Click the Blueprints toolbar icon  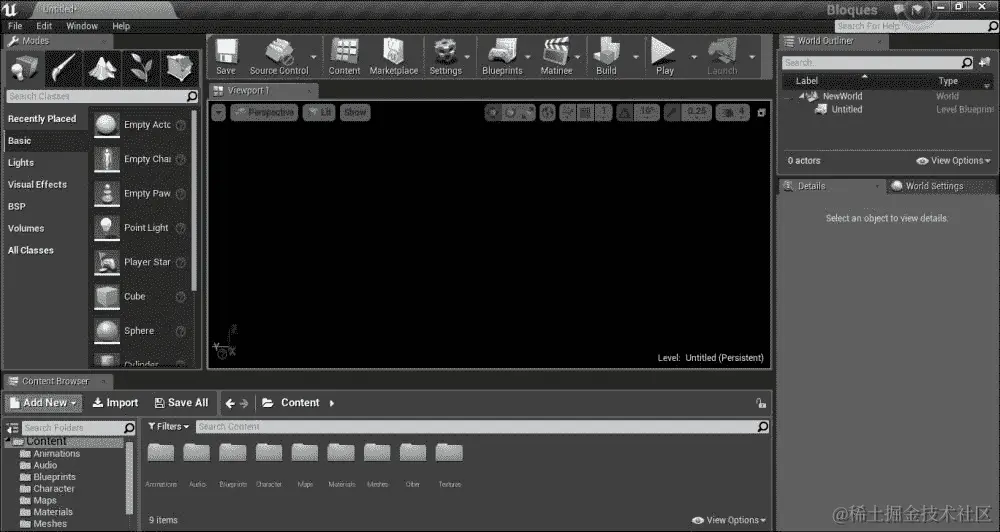point(502,57)
